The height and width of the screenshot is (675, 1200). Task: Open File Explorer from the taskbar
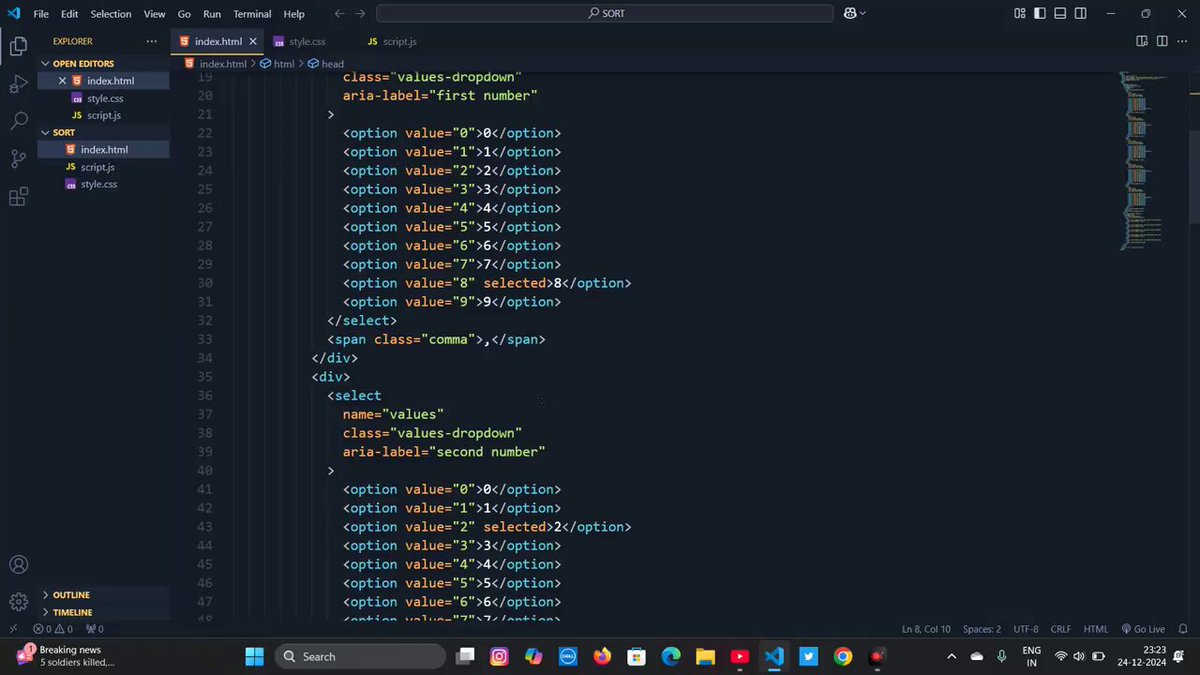point(705,656)
